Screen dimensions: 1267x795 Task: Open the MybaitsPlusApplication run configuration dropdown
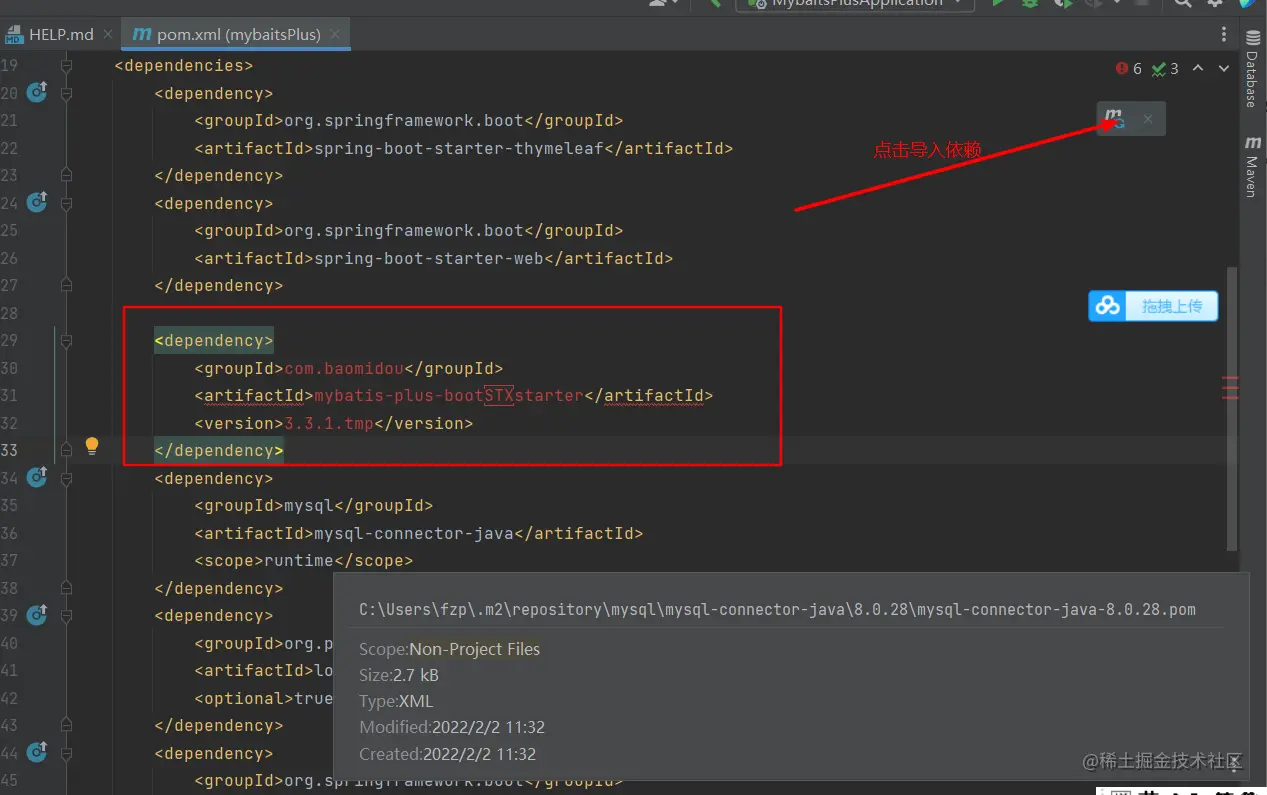coord(855,3)
